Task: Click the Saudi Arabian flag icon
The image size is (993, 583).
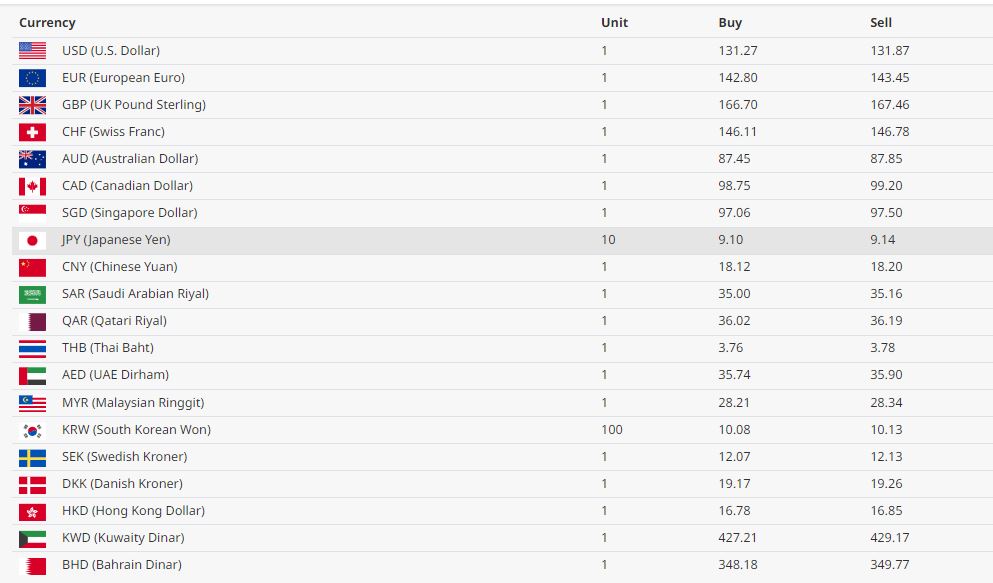Action: 32,294
